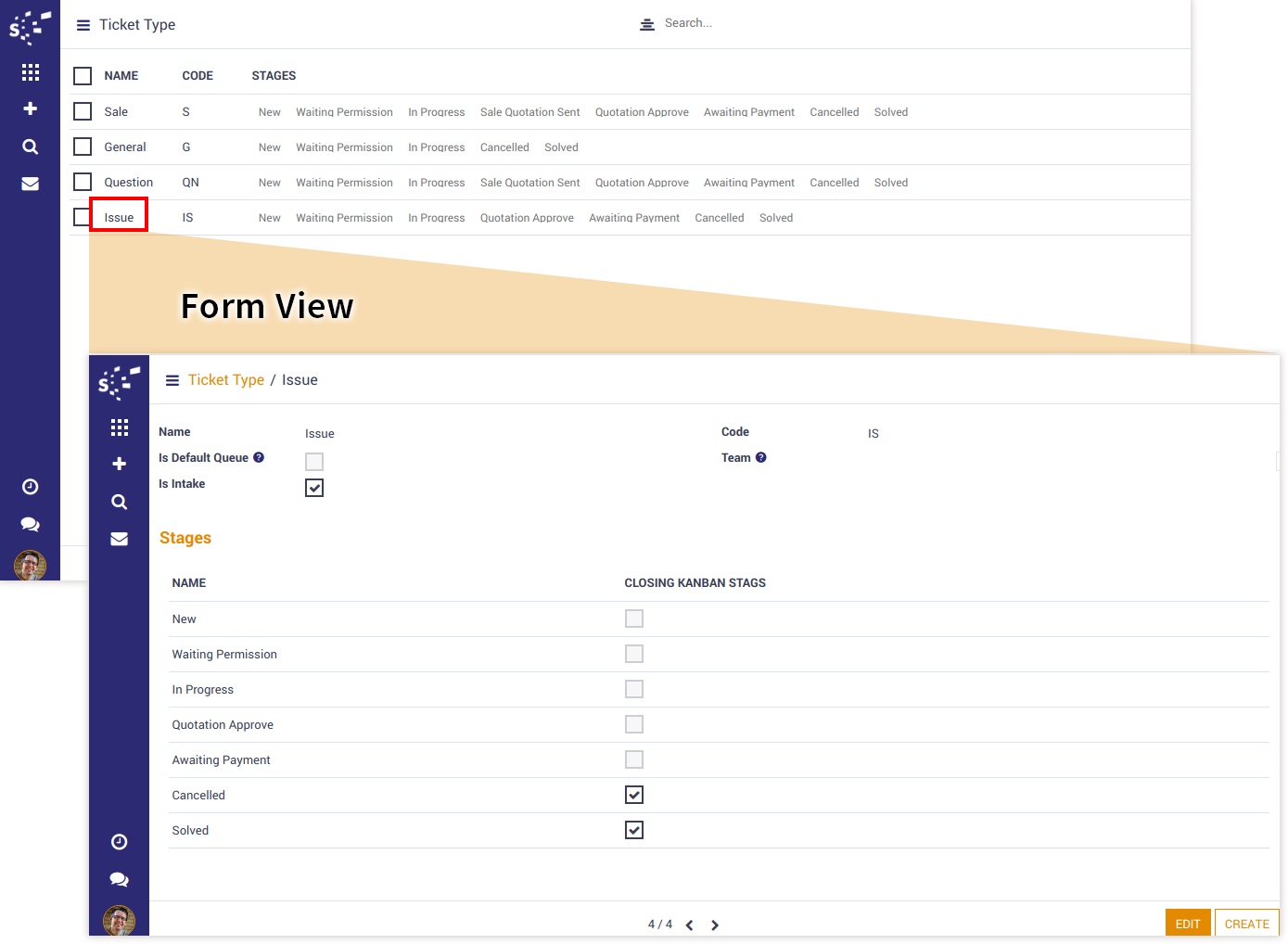Click search magnifier in top sidebar
1288x944 pixels.
[x=30, y=147]
